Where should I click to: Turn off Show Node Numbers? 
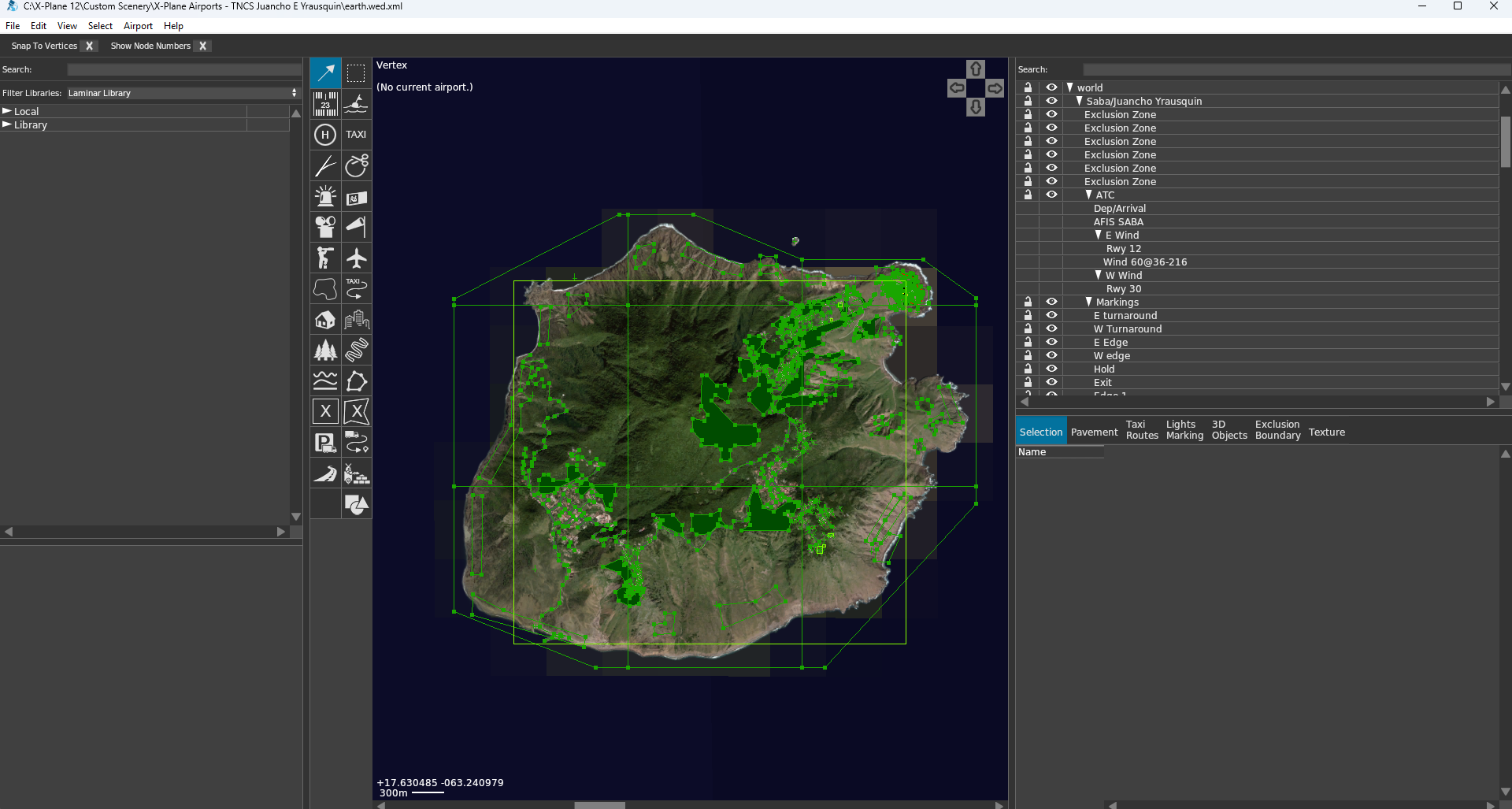pos(203,46)
